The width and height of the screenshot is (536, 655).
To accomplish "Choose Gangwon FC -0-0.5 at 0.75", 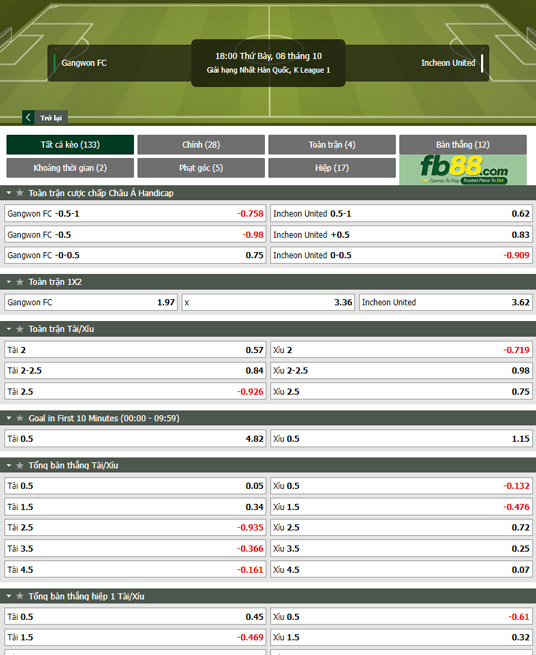I will (x=135, y=255).
